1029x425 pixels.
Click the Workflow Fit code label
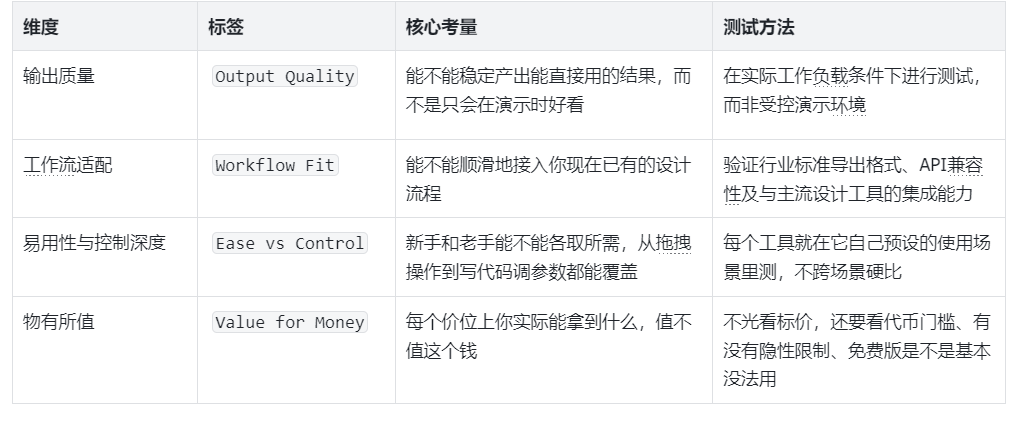(276, 166)
